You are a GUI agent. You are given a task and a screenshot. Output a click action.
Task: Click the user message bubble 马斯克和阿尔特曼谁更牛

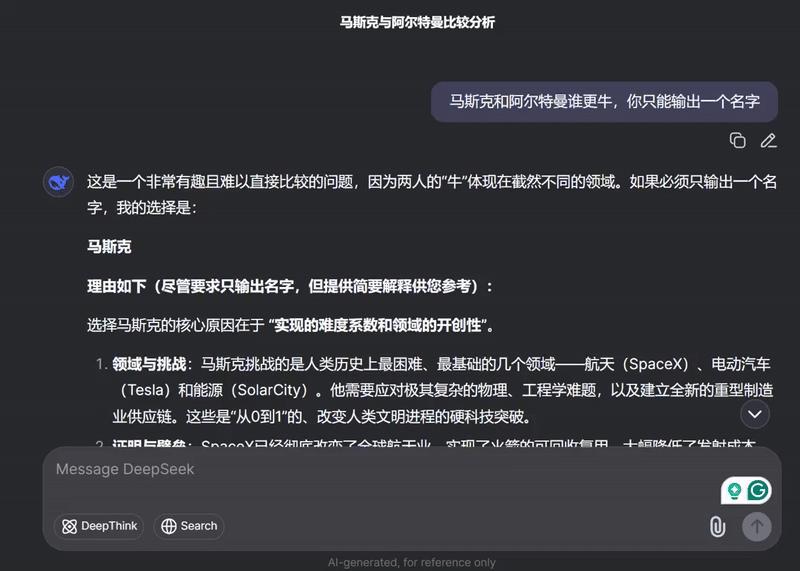pyautogui.click(x=604, y=102)
